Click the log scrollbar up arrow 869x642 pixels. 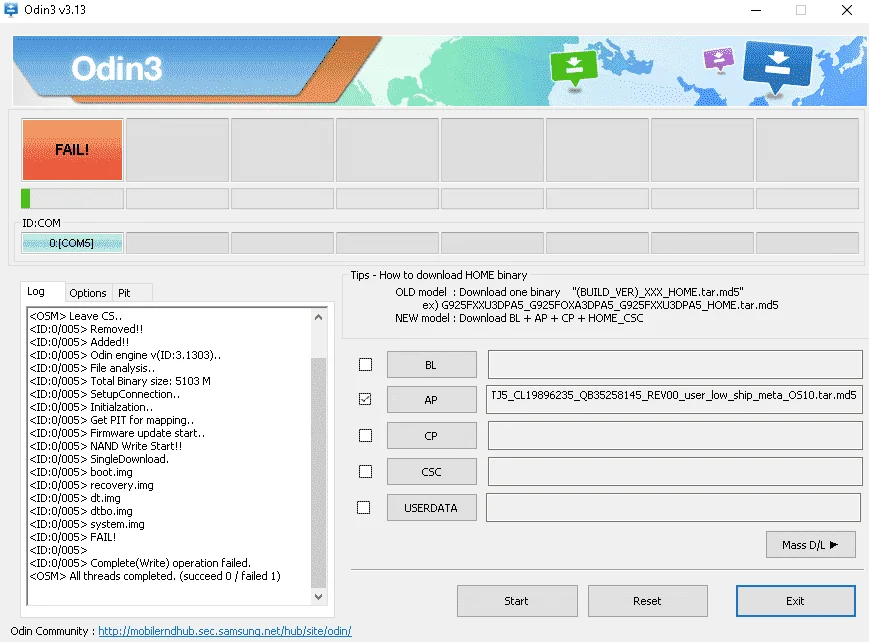(318, 317)
